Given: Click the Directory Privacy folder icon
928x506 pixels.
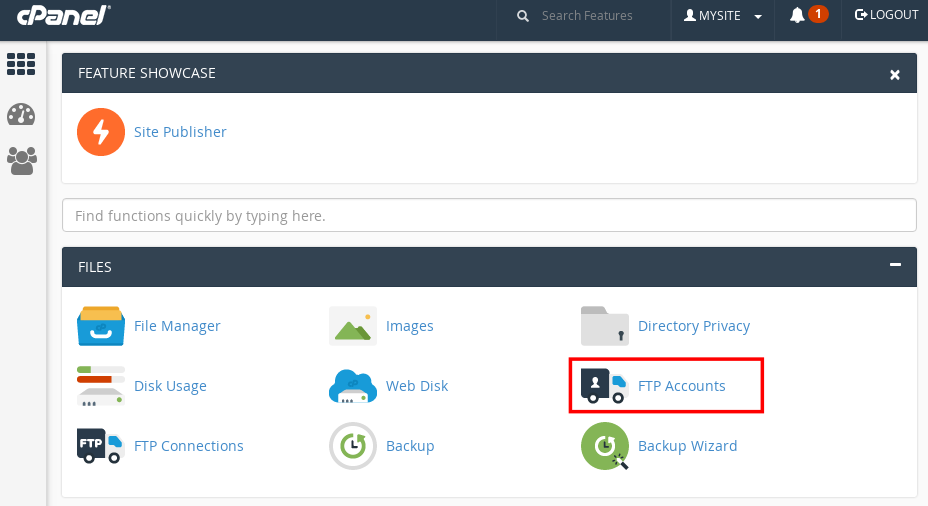Looking at the screenshot, I should coord(604,326).
